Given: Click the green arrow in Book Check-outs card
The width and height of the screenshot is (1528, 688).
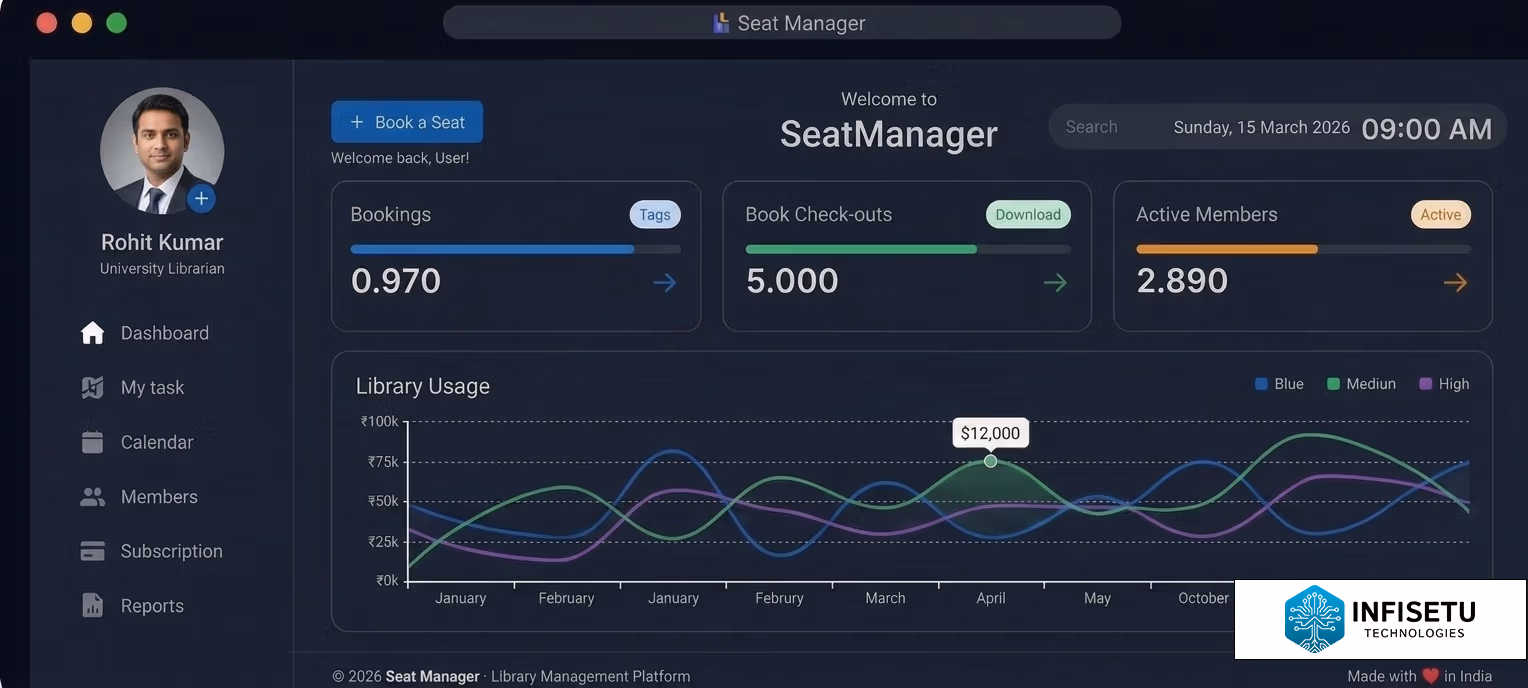Looking at the screenshot, I should coord(1055,283).
